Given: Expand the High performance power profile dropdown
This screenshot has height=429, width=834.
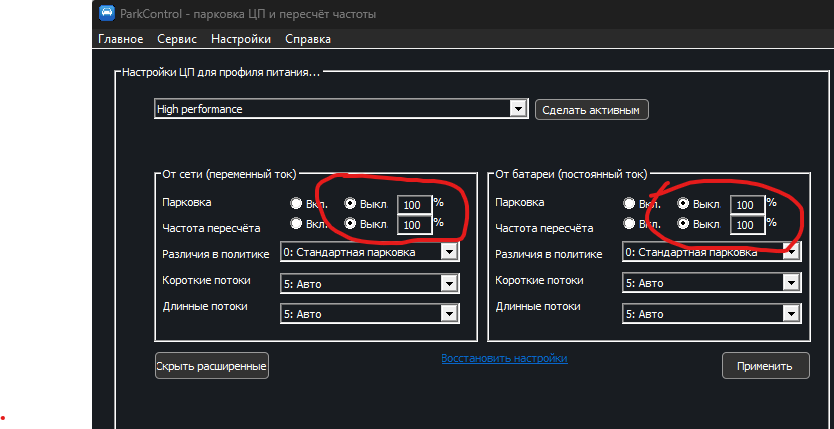Looking at the screenshot, I should pyautogui.click(x=341, y=109).
